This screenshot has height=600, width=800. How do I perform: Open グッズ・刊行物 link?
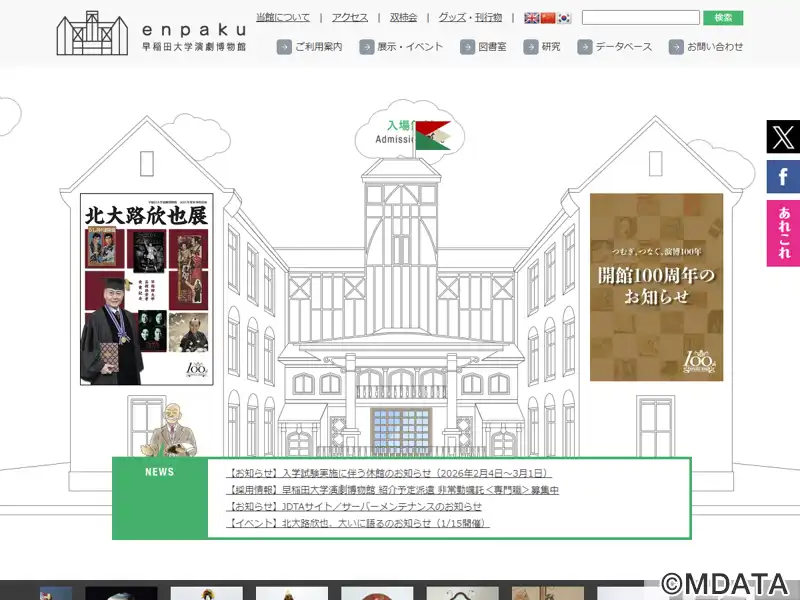point(470,17)
